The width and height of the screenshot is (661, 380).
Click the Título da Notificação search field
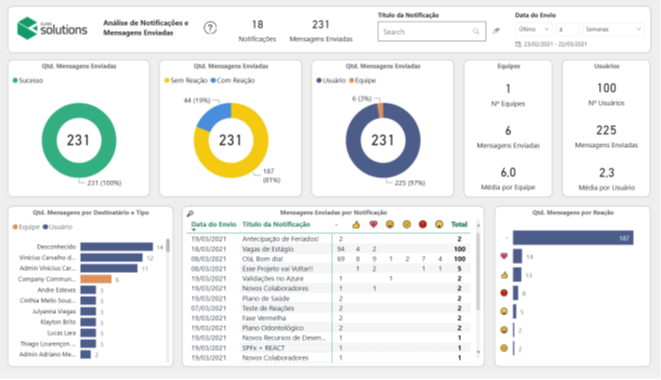[432, 32]
